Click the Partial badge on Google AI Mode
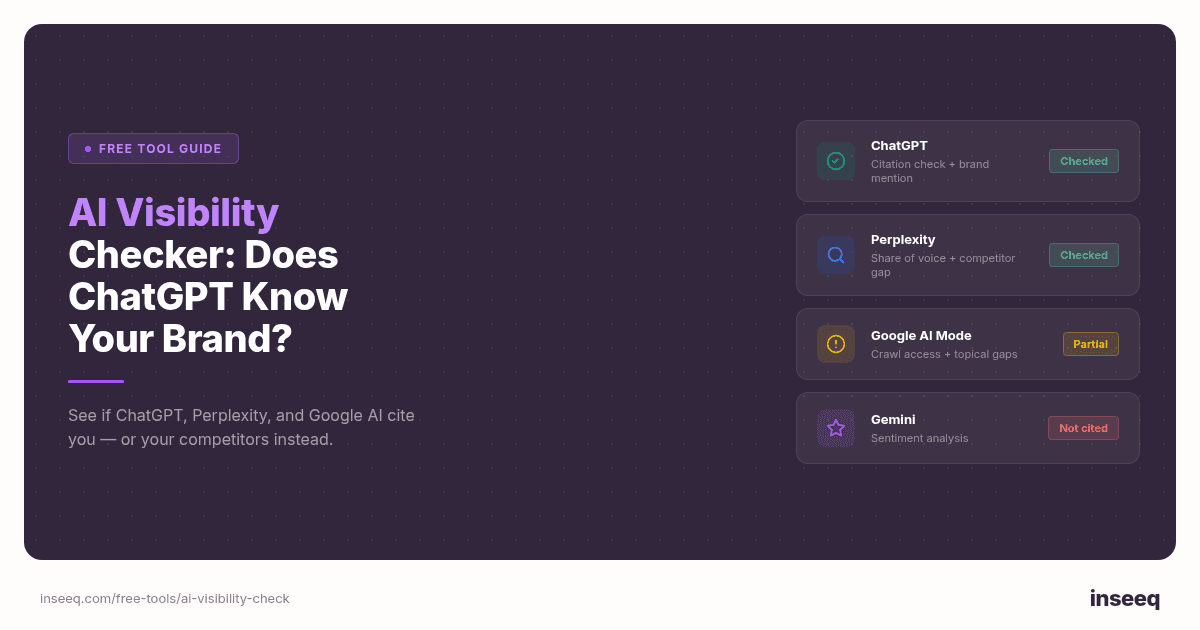Viewport: 1200px width, 630px height. coord(1090,344)
